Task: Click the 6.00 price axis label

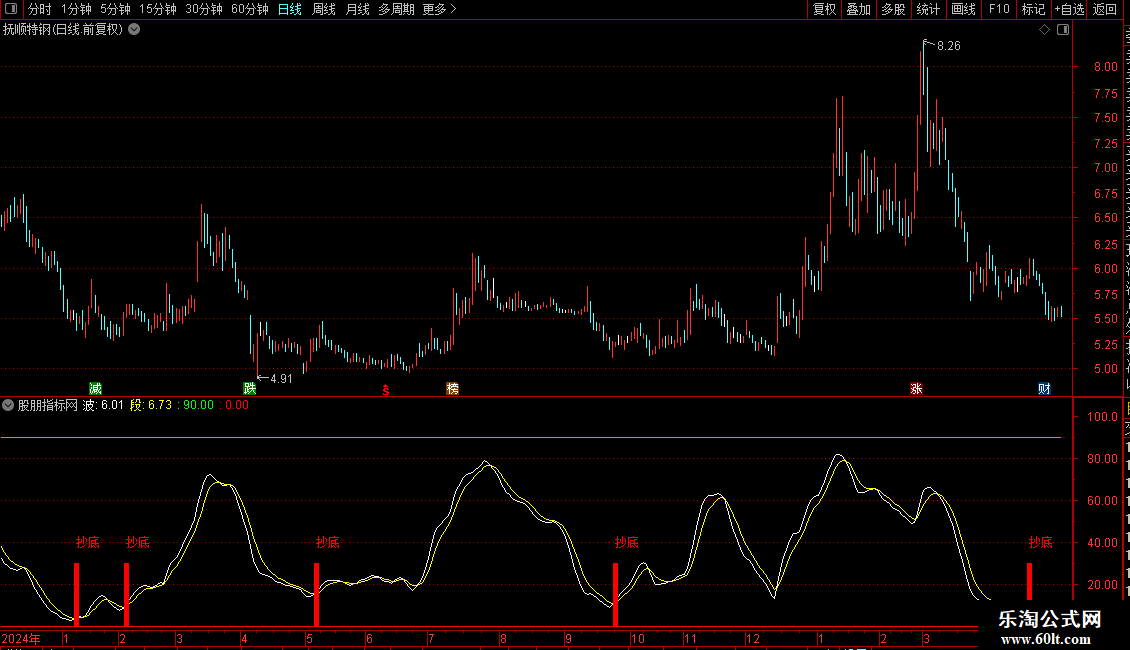Action: tap(1105, 268)
